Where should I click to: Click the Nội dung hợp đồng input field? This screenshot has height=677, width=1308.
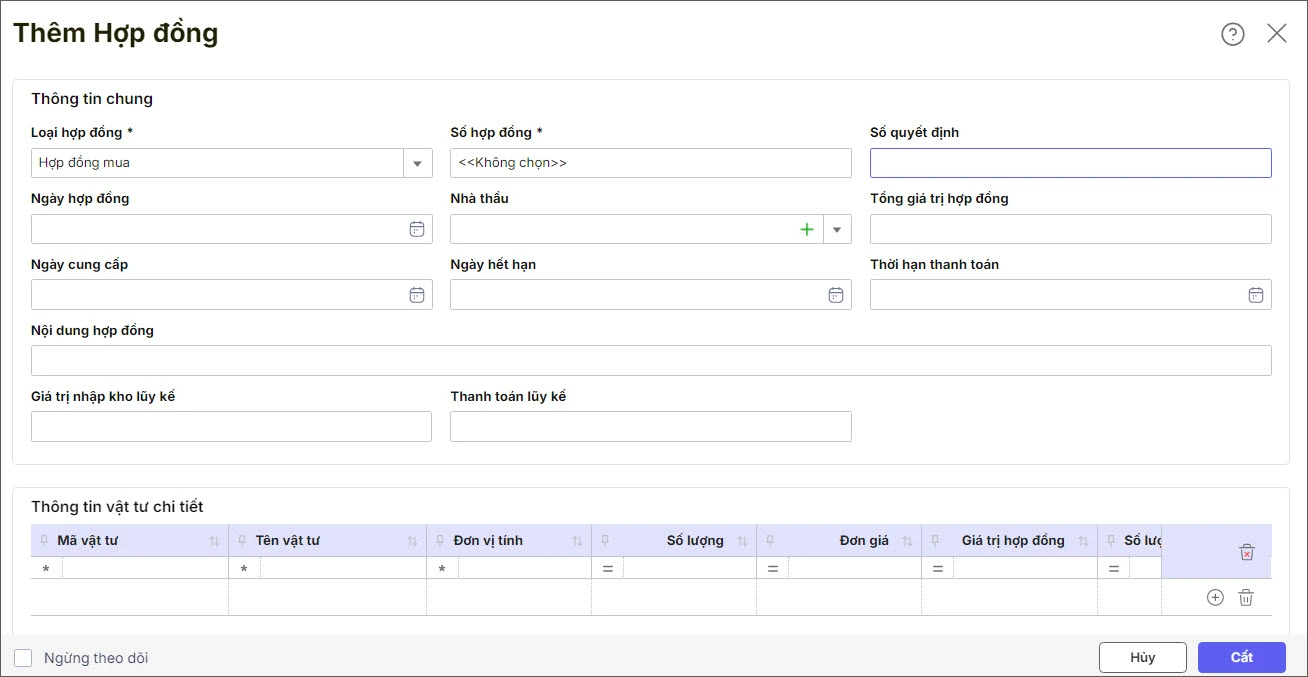650,361
